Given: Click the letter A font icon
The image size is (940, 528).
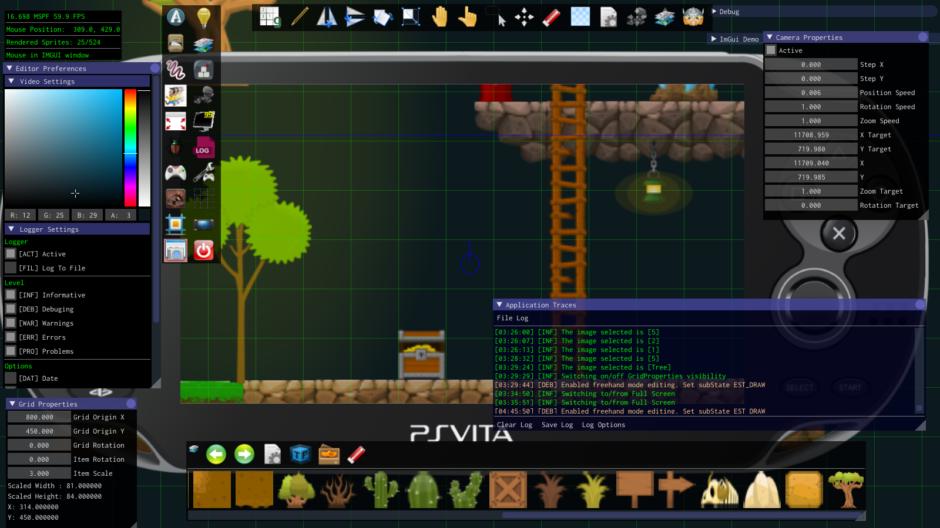Looking at the screenshot, I should point(176,17).
